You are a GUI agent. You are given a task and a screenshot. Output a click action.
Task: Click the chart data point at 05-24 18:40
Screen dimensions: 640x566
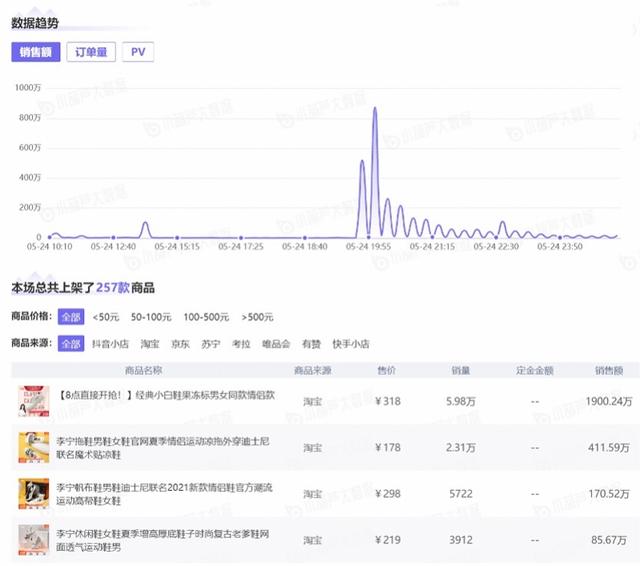tap(305, 237)
